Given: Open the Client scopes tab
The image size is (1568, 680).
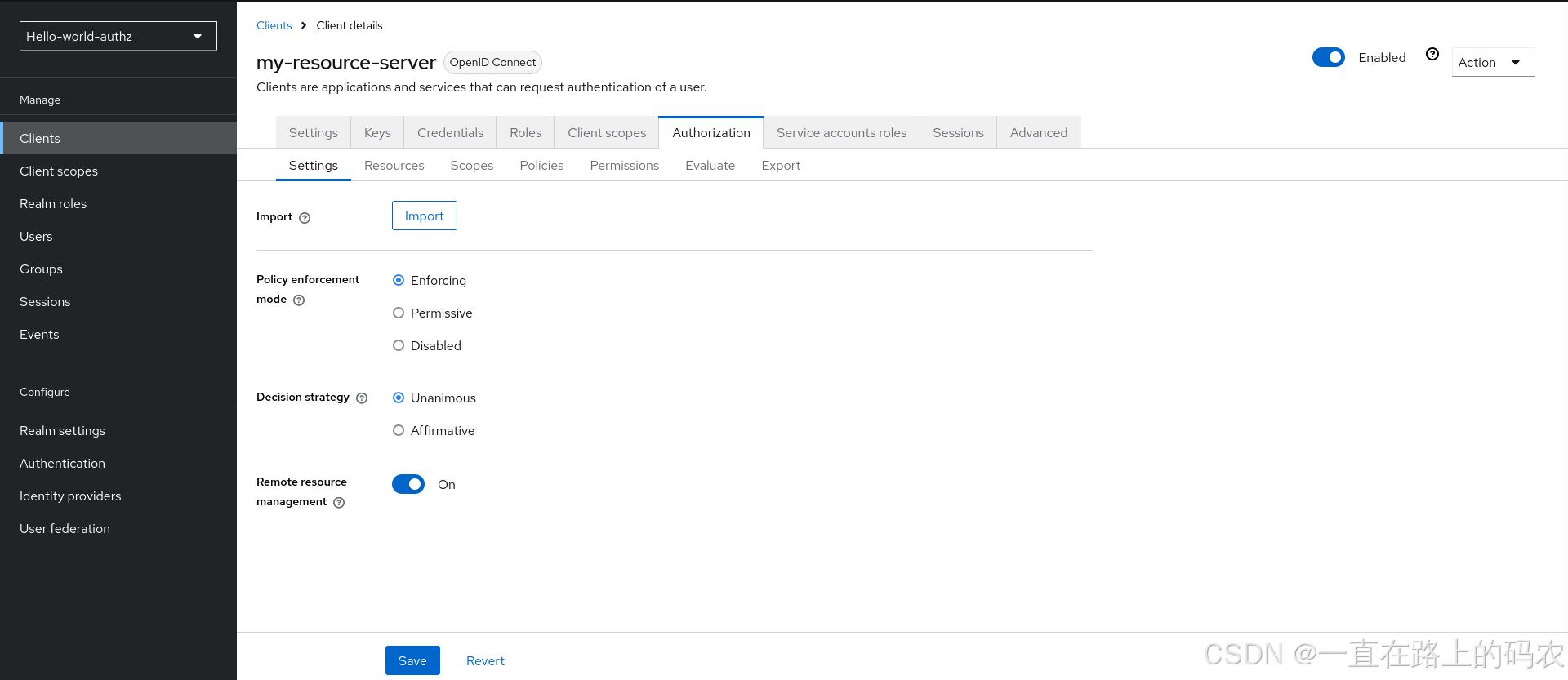Looking at the screenshot, I should pyautogui.click(x=607, y=132).
